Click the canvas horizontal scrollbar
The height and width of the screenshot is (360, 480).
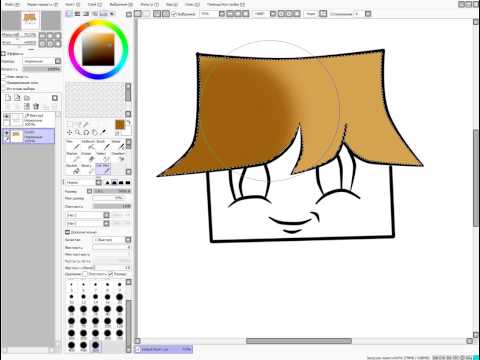point(299,341)
